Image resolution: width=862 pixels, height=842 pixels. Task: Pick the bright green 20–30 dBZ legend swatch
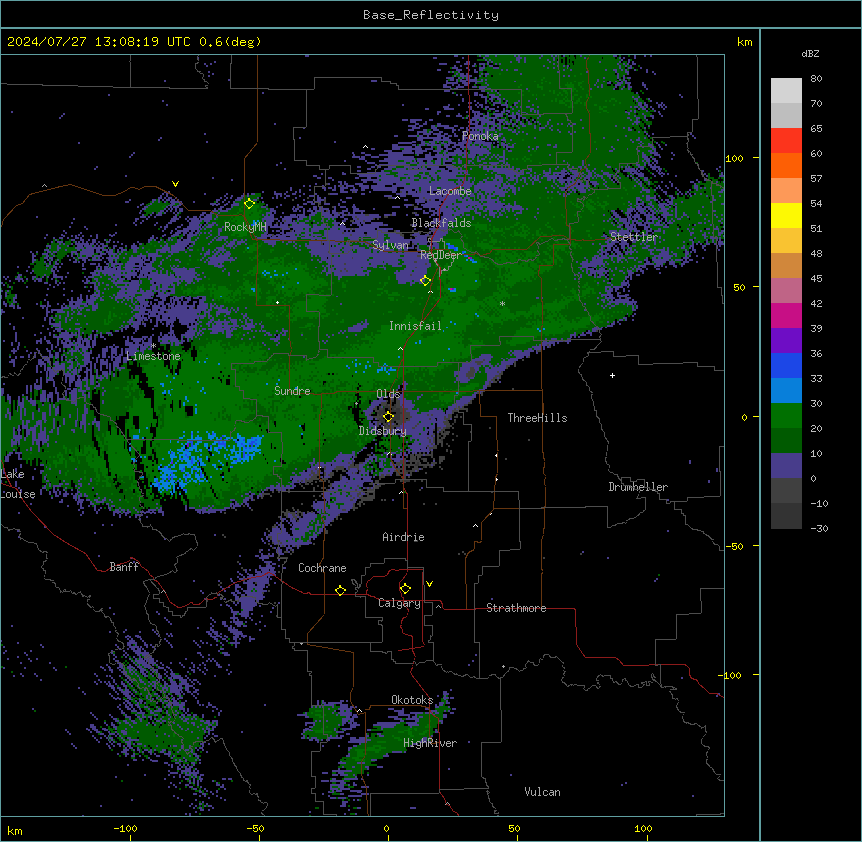pos(786,416)
